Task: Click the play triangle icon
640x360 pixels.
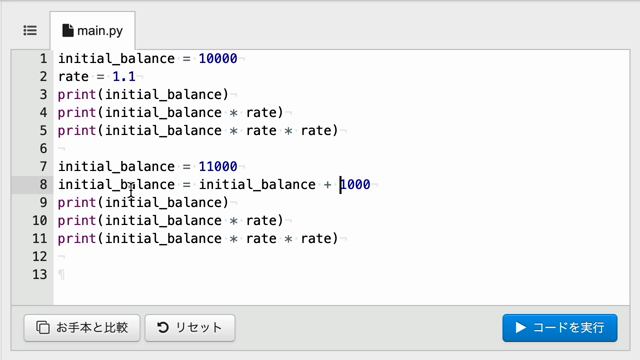Action: [520, 327]
